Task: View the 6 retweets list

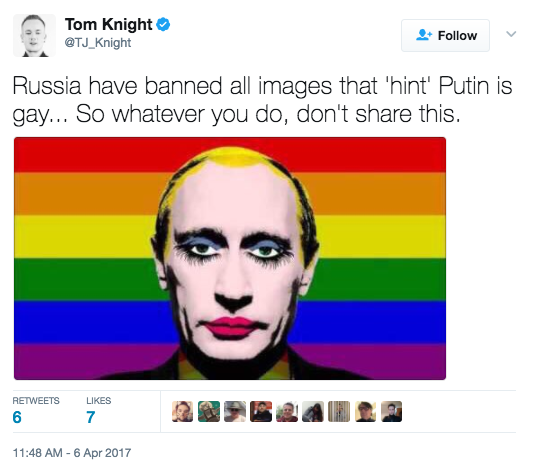Action: tap(36, 410)
